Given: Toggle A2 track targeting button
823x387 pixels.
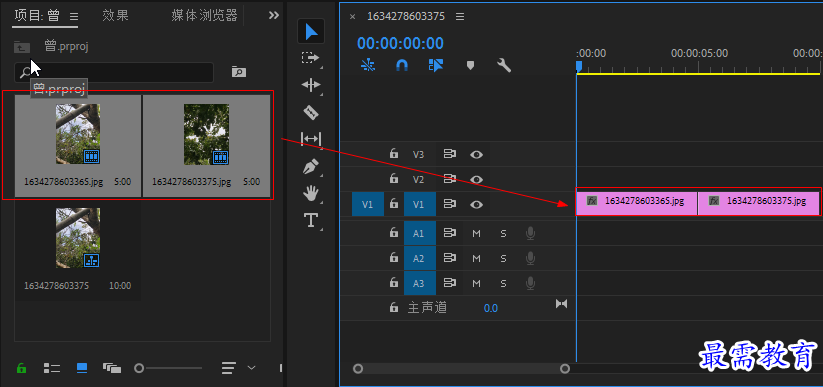Looking at the screenshot, I should pyautogui.click(x=420, y=258).
